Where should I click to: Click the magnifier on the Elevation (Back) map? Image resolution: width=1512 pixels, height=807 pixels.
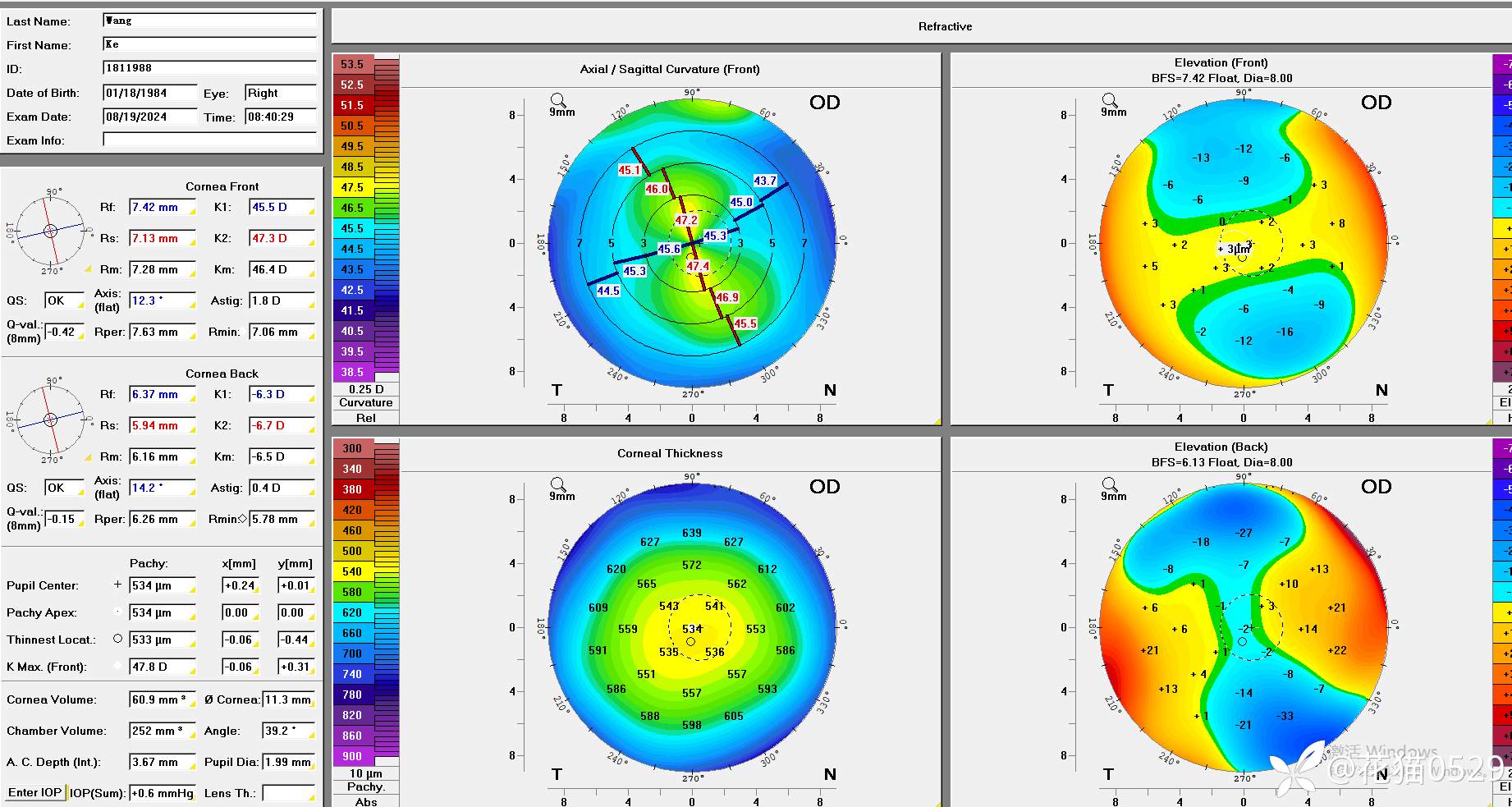click(1110, 484)
